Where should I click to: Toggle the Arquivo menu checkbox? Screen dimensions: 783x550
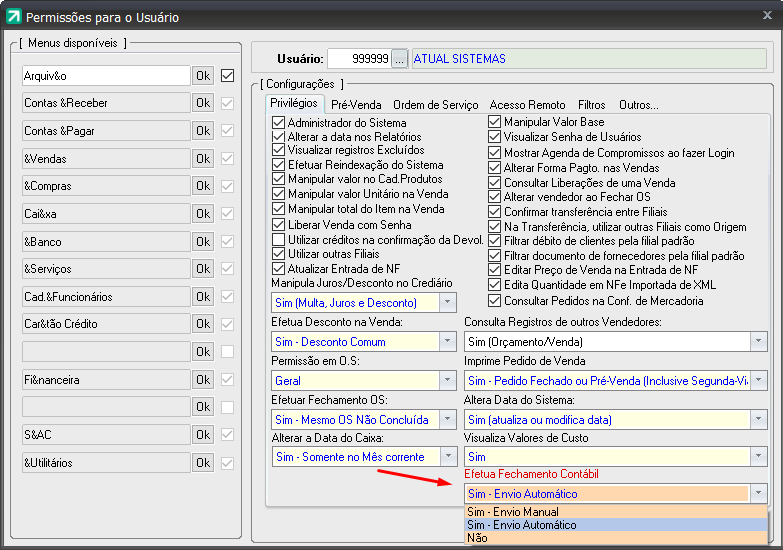click(x=228, y=75)
